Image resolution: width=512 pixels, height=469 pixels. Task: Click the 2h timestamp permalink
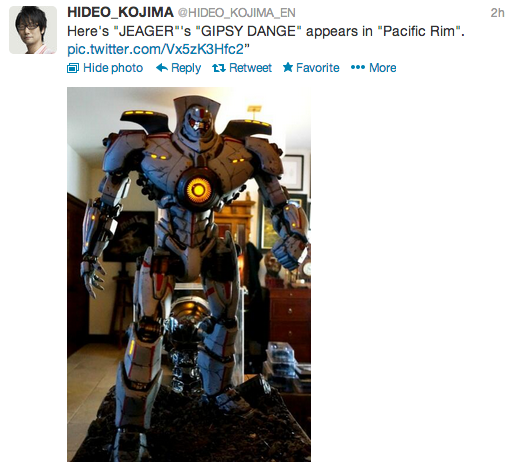pos(497,13)
